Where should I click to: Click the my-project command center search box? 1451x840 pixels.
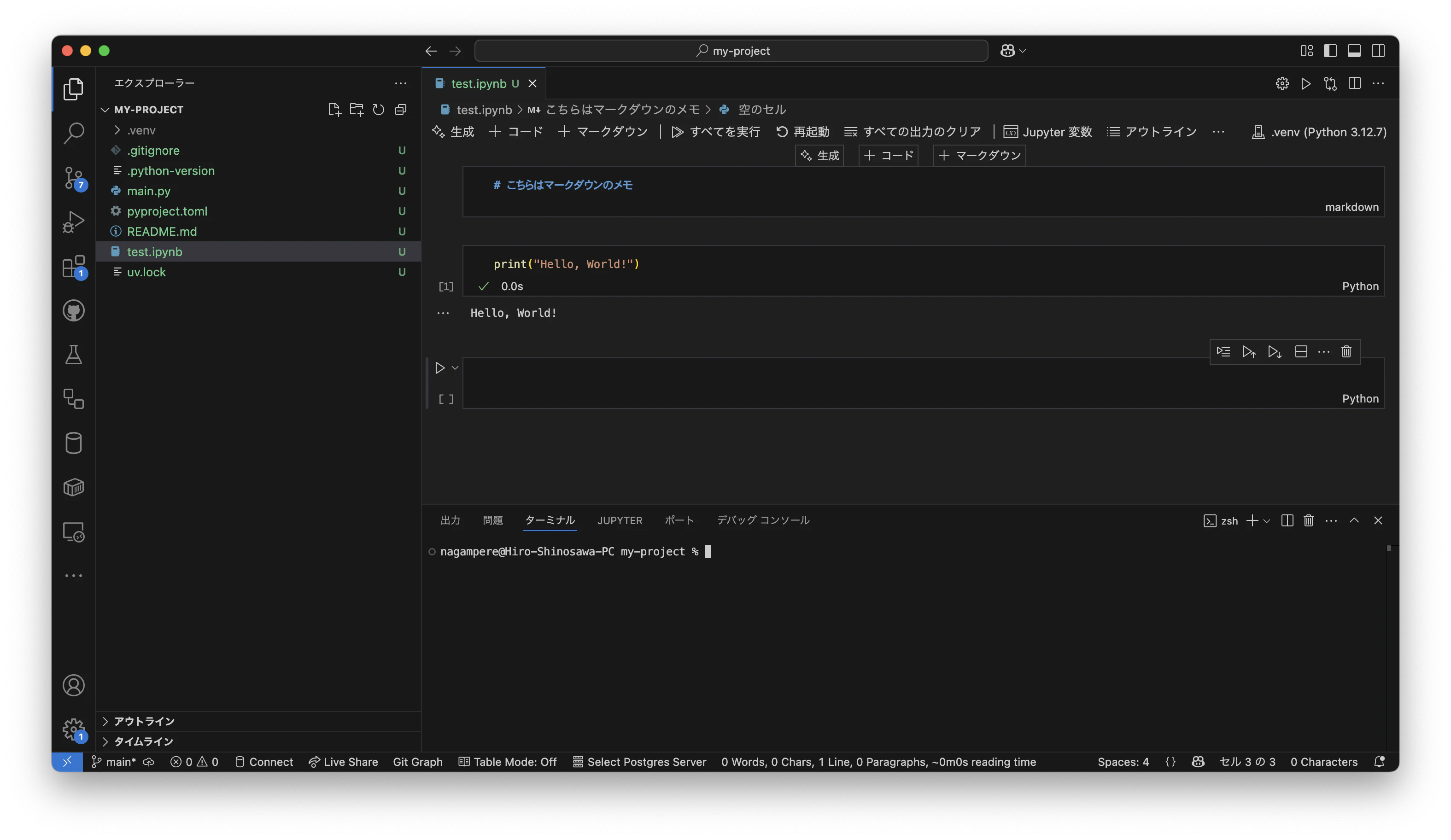coord(731,51)
